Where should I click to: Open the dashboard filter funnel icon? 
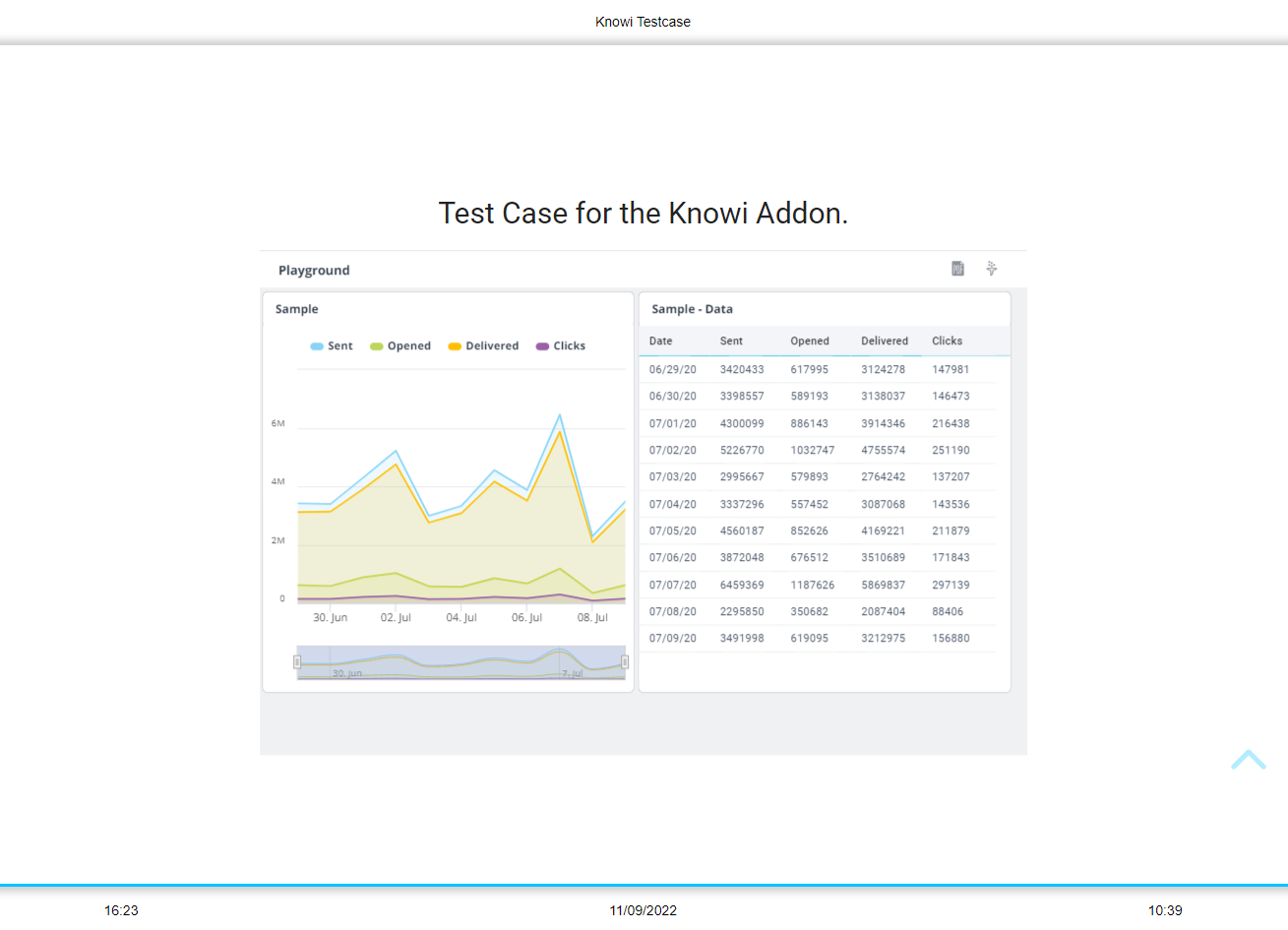pyautogui.click(x=992, y=269)
